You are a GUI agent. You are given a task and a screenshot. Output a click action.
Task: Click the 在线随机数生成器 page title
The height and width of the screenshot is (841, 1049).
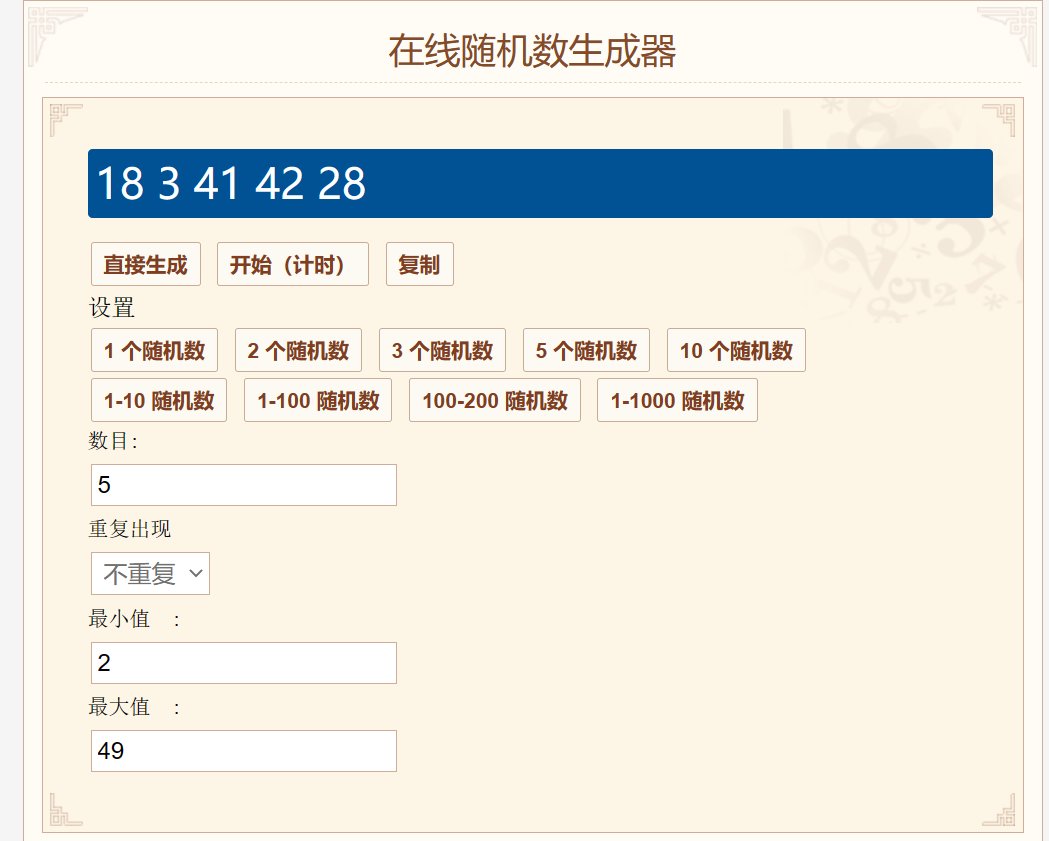[x=532, y=51]
